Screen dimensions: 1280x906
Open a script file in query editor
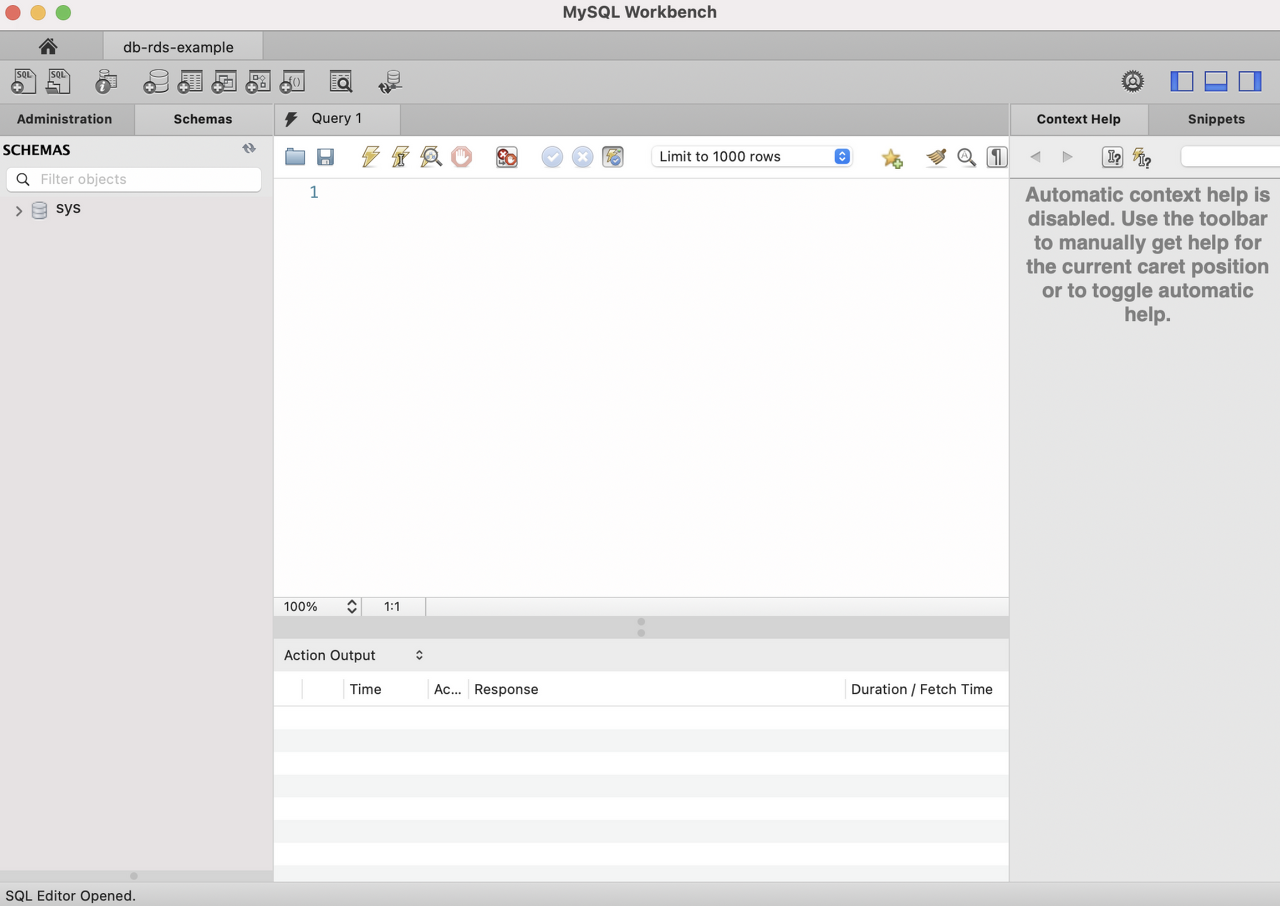click(295, 157)
